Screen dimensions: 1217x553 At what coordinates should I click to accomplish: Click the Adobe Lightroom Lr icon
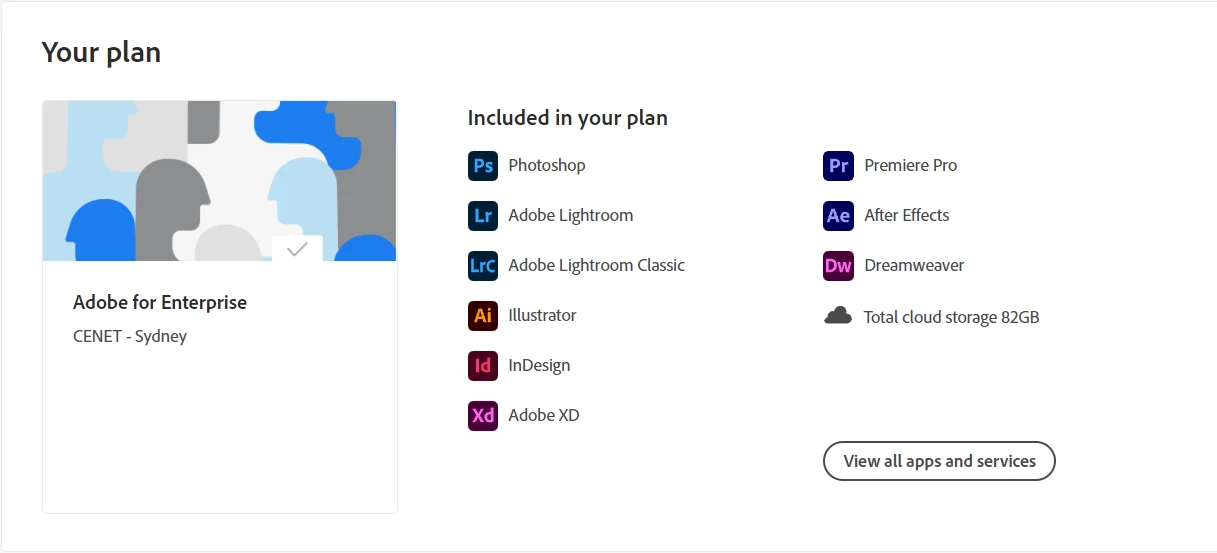(x=483, y=215)
